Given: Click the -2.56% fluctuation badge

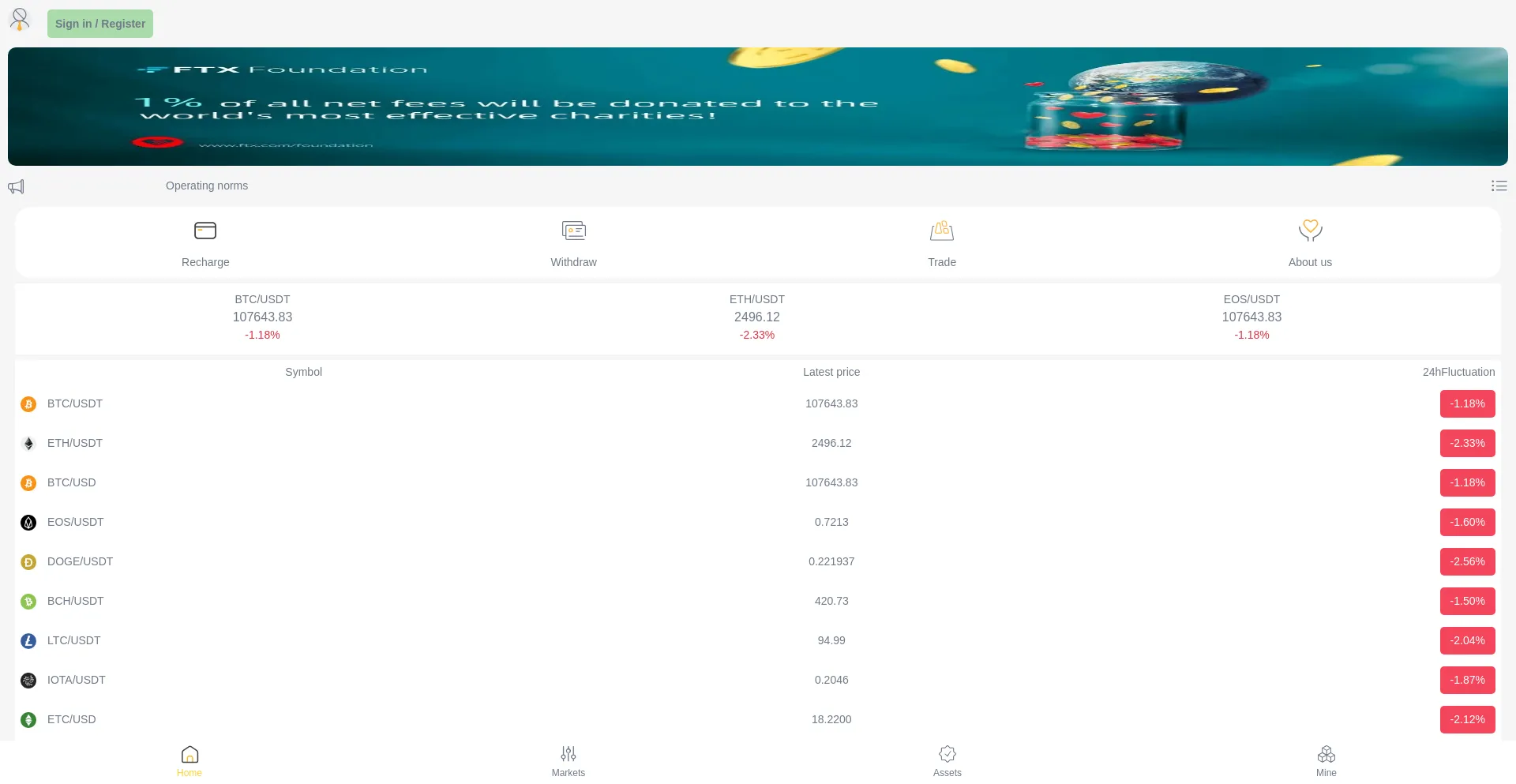Looking at the screenshot, I should [1467, 561].
